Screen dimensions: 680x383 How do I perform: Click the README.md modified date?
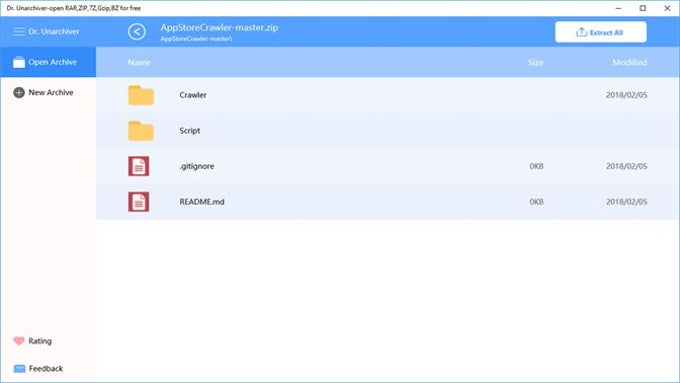pos(627,202)
